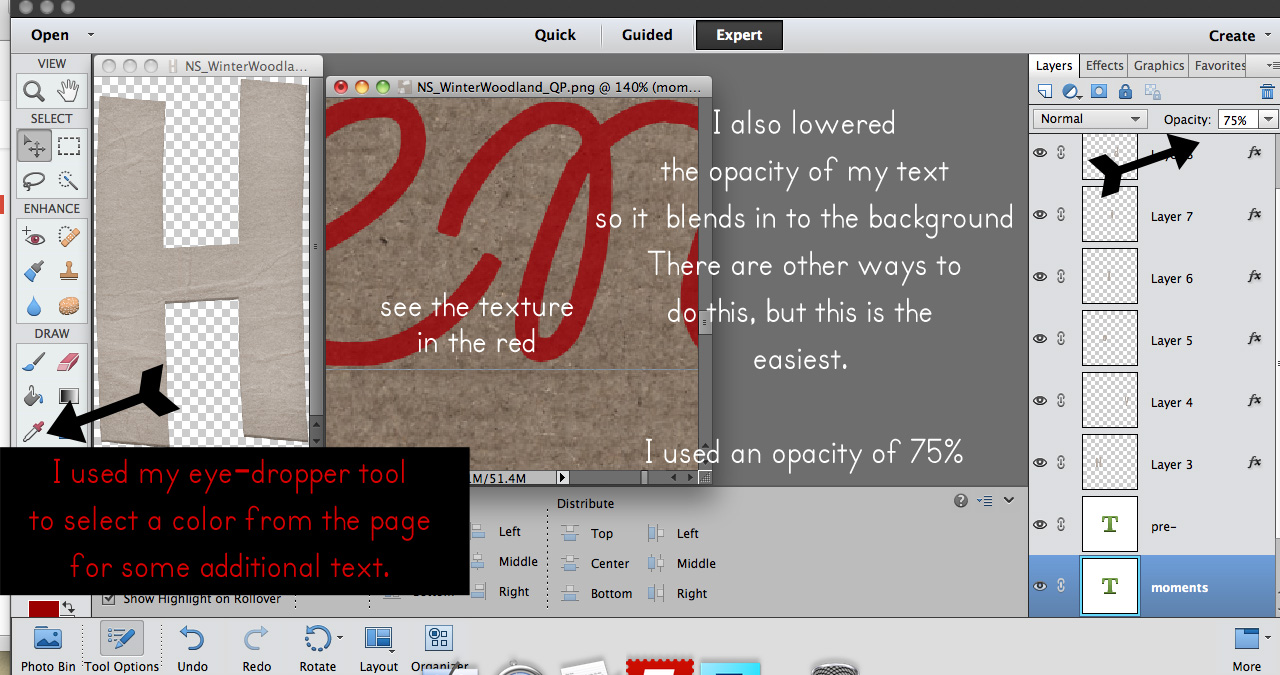
Task: Click the Undo button
Action: pyautogui.click(x=192, y=648)
